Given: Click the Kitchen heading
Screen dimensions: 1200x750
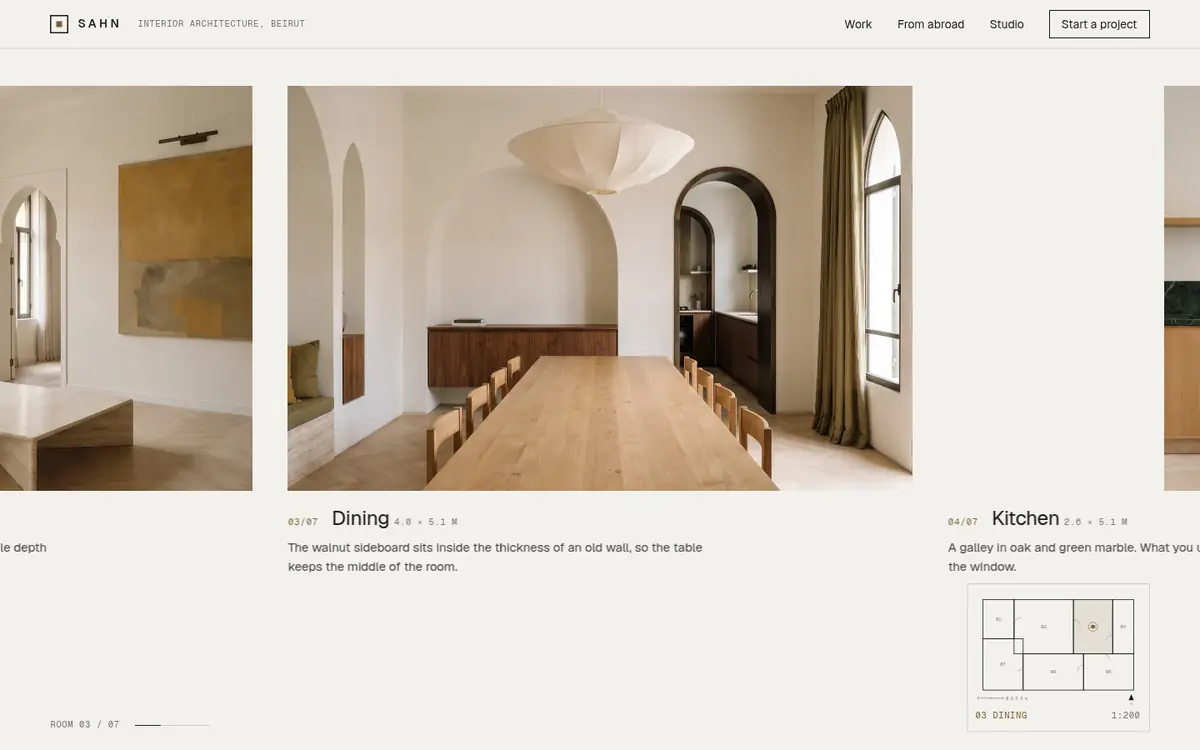Looking at the screenshot, I should tap(1025, 518).
